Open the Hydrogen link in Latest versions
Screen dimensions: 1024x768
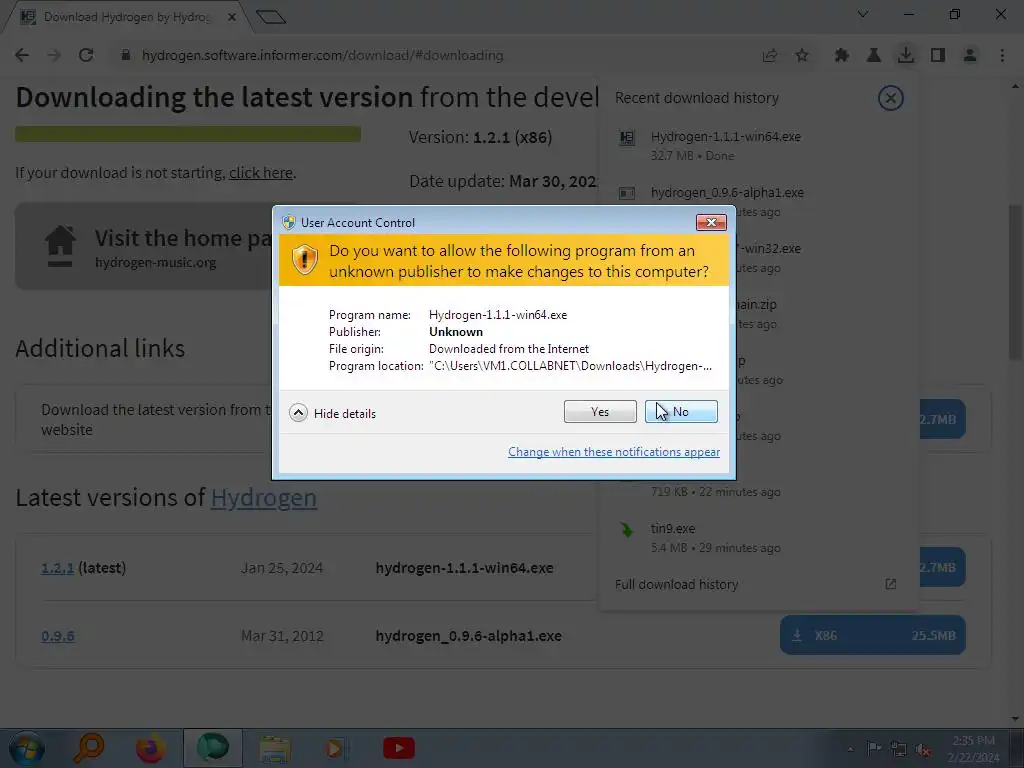[x=264, y=498]
